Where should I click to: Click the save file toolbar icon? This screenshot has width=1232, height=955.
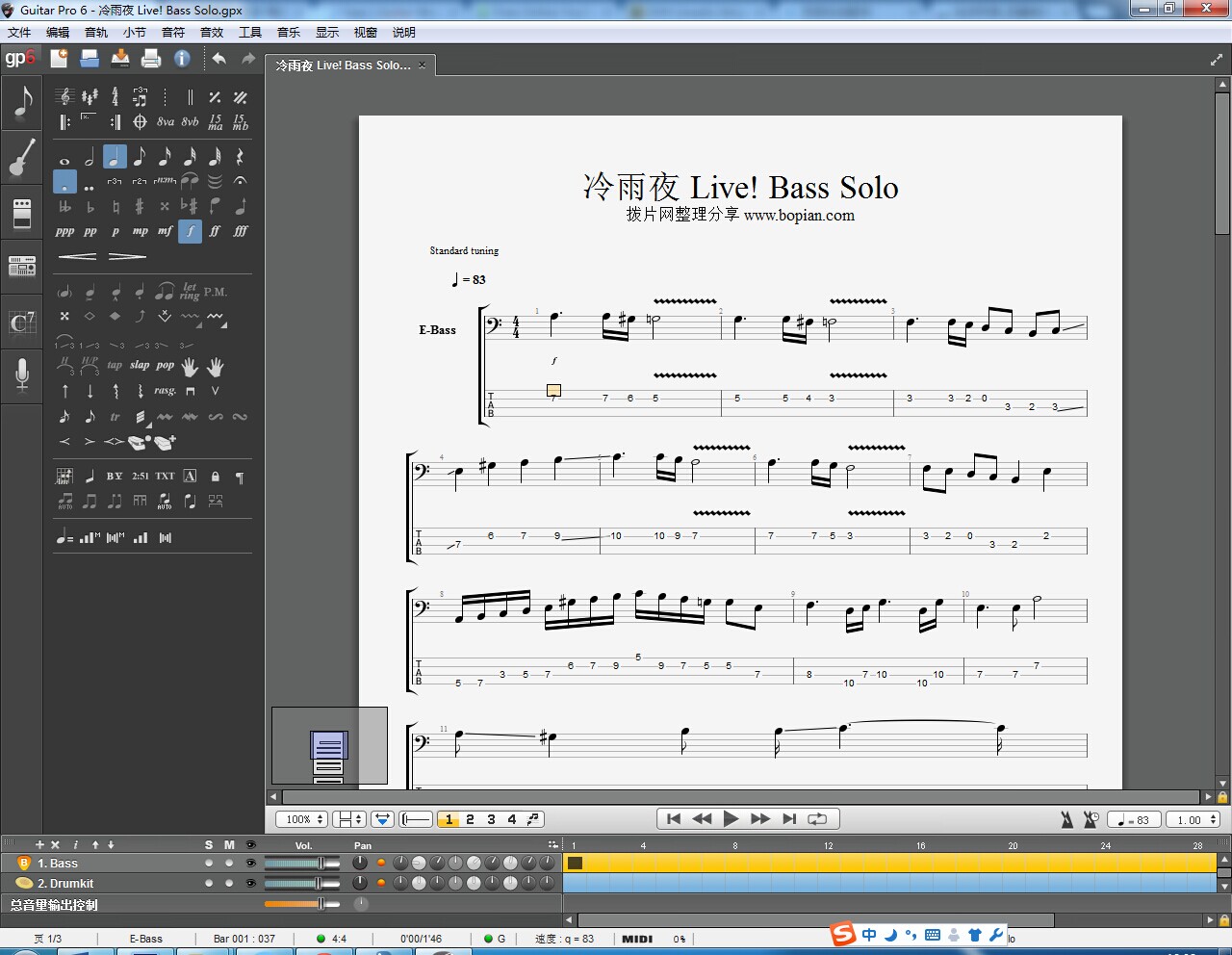click(x=120, y=59)
